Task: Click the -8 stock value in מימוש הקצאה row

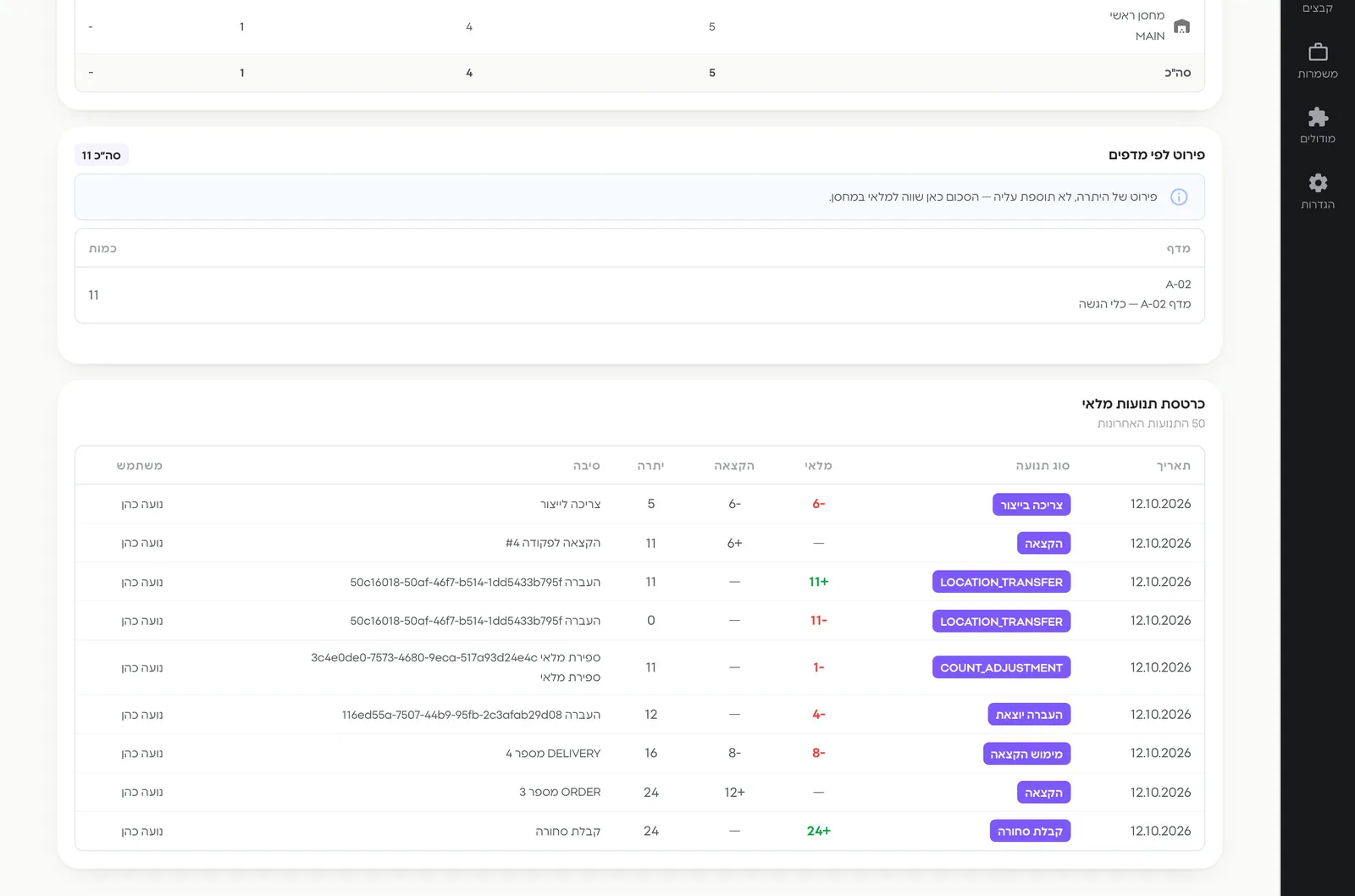Action: pos(819,754)
